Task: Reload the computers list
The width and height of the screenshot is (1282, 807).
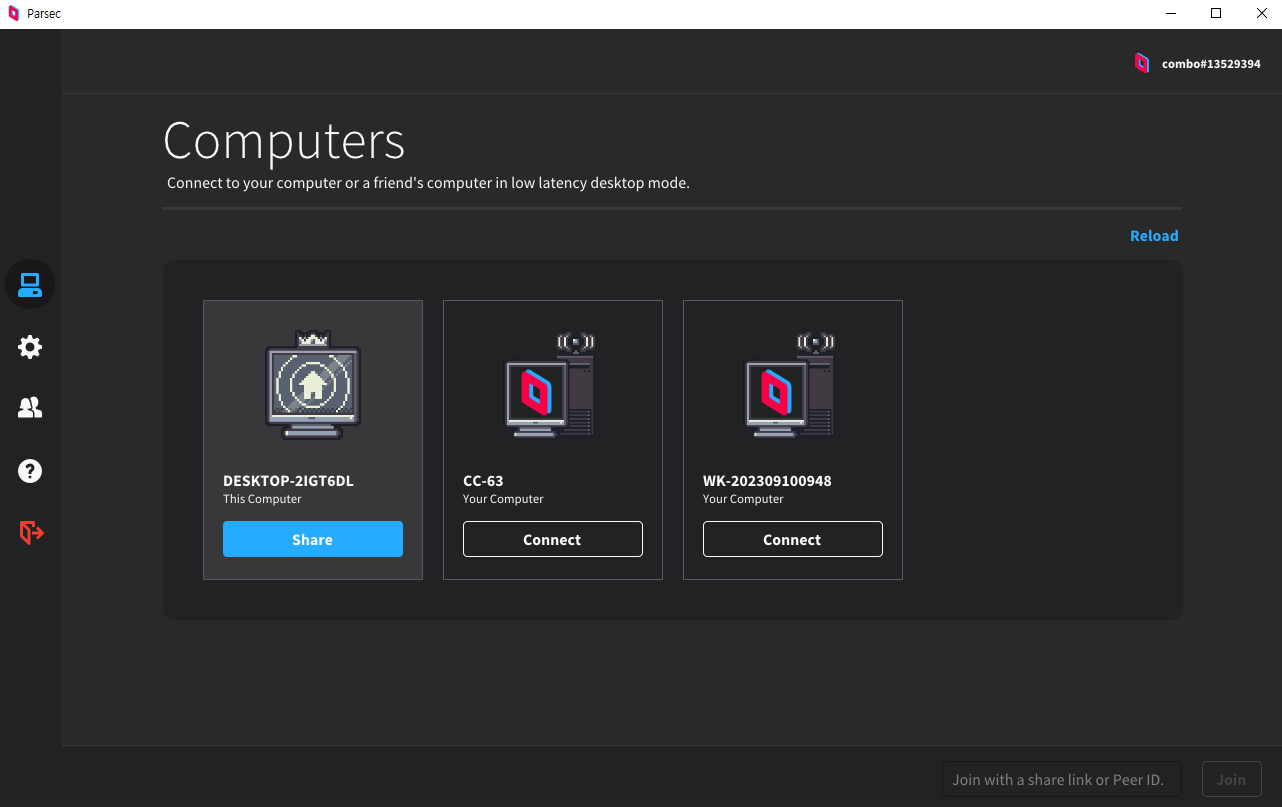Action: click(x=1154, y=236)
